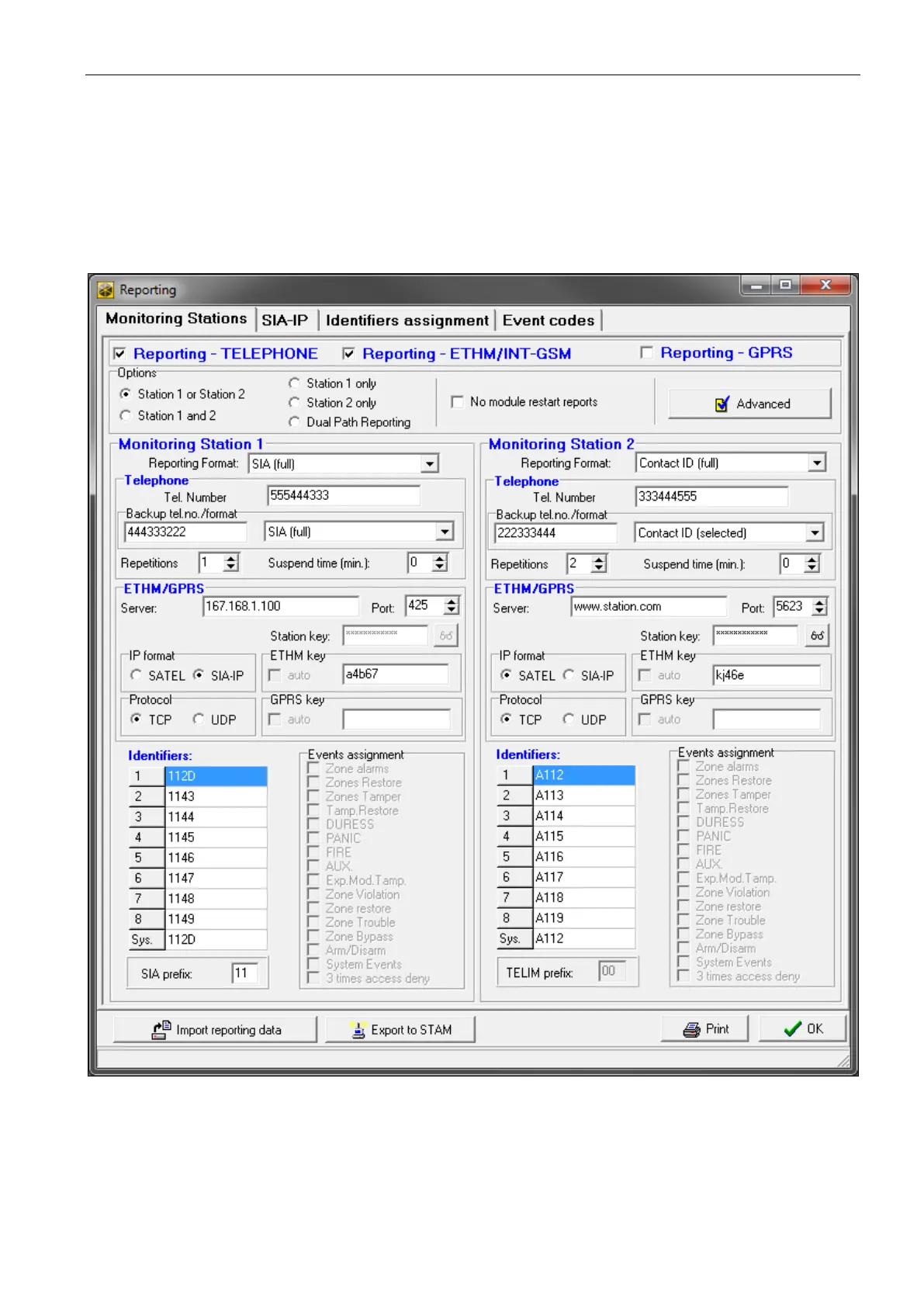Click ETHM key field a4b67
The image size is (924, 1307).
point(396,674)
